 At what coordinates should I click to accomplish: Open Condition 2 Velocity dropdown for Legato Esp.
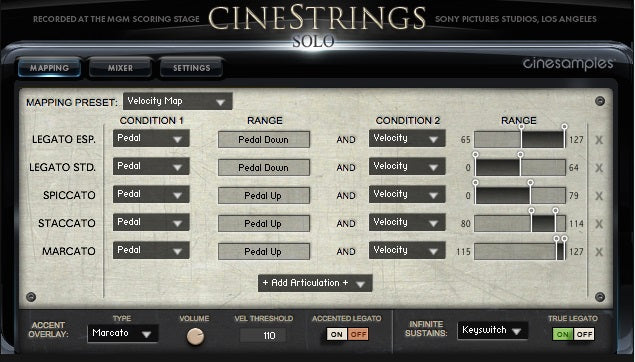click(407, 138)
